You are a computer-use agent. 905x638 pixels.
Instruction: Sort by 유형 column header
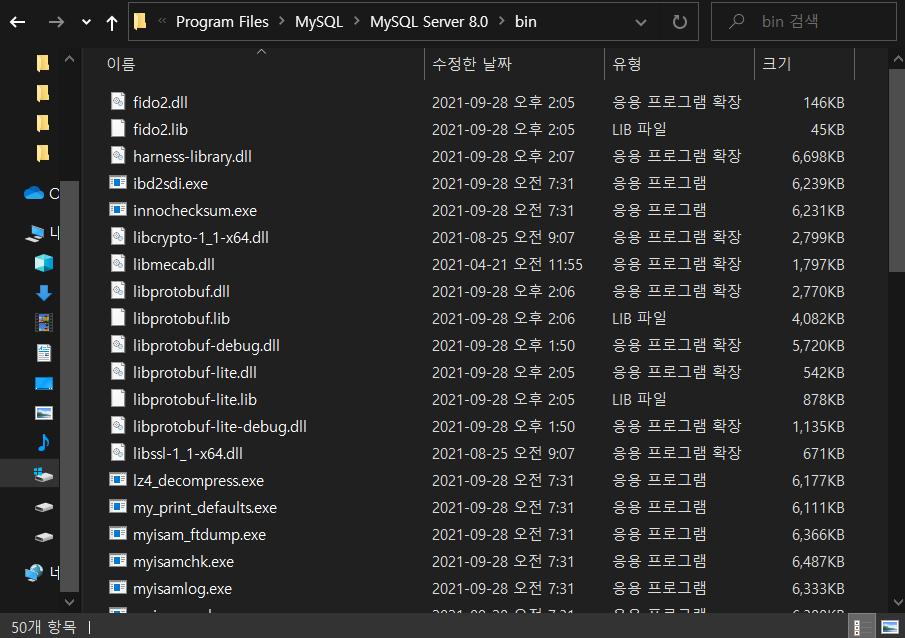click(x=627, y=64)
